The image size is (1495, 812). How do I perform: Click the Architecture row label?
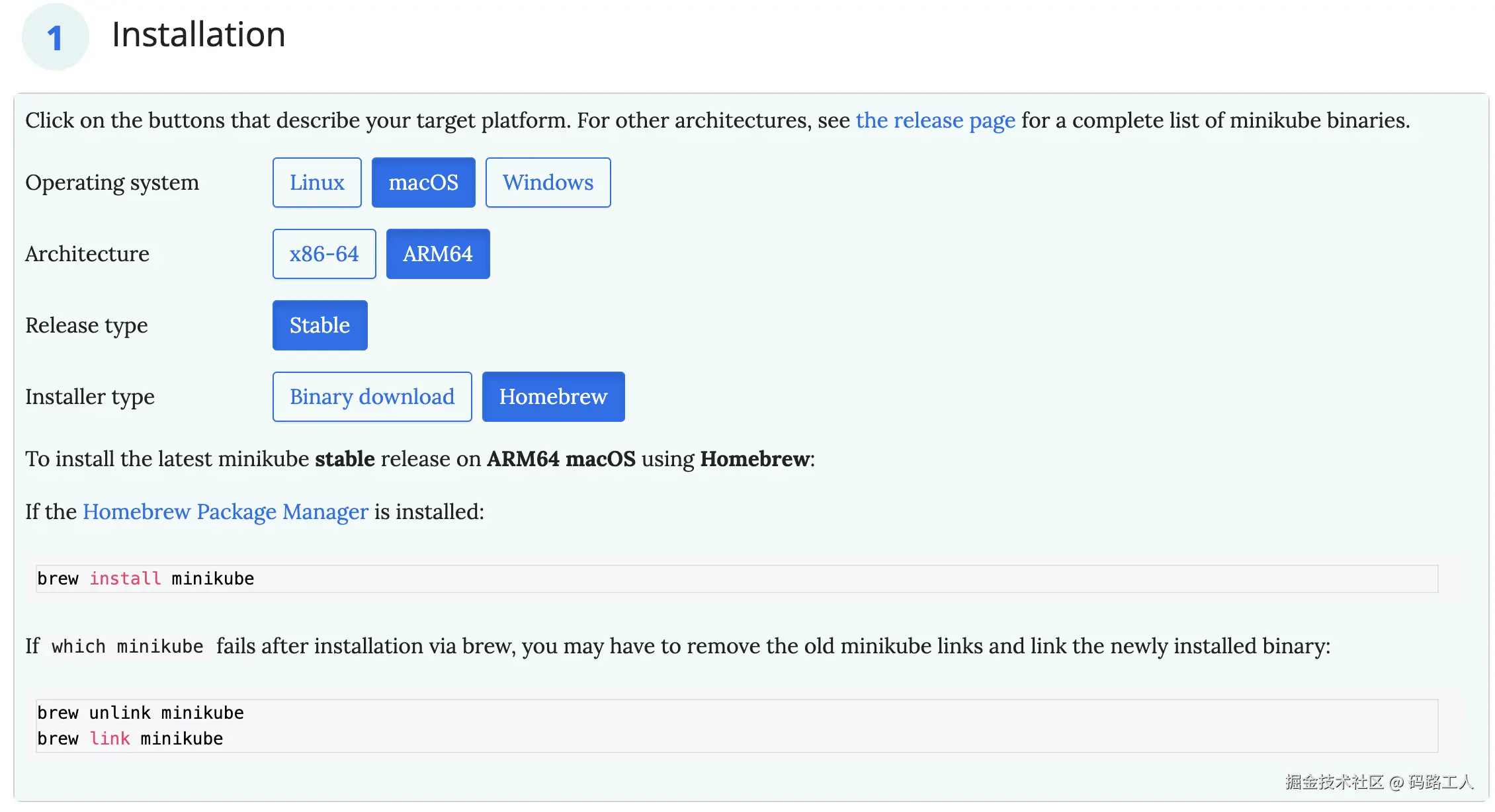point(87,254)
